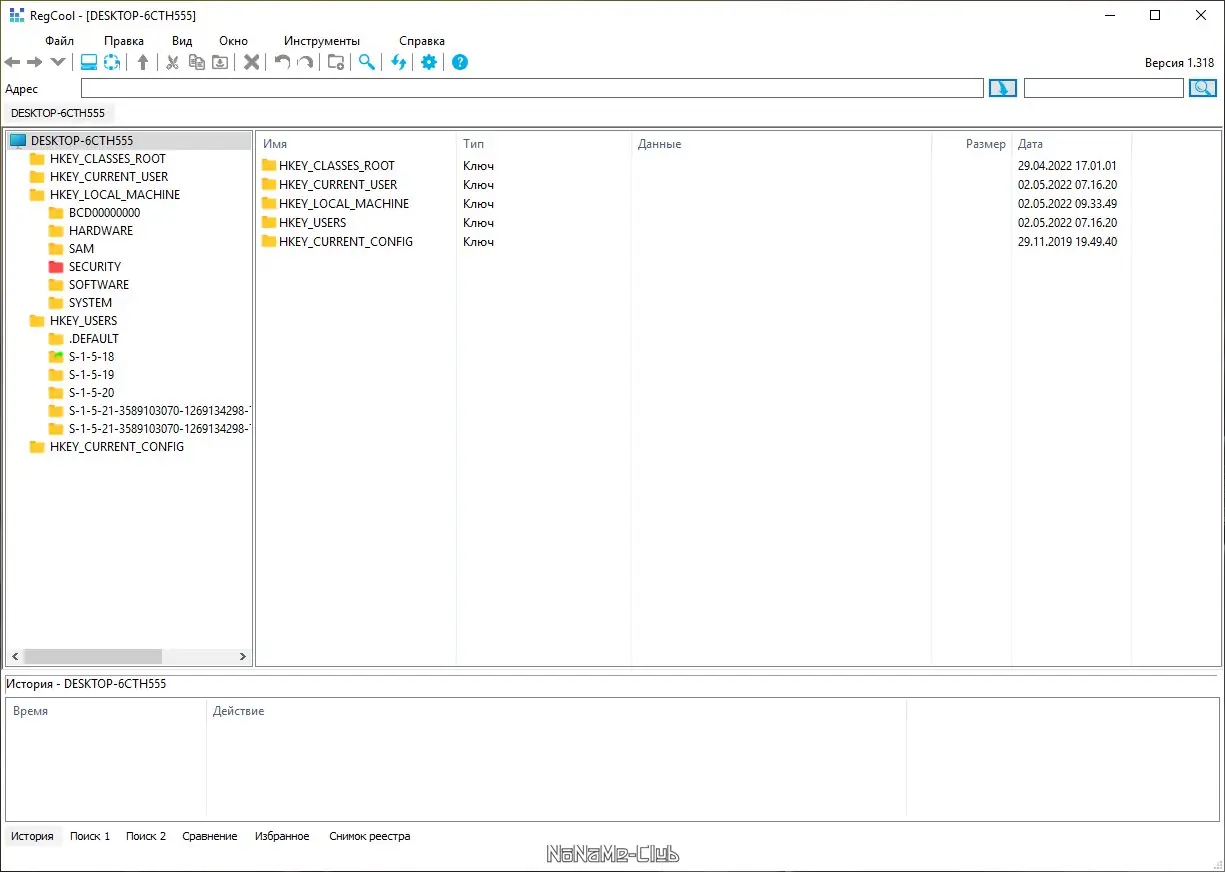Click the blue question mark help icon

click(x=460, y=62)
